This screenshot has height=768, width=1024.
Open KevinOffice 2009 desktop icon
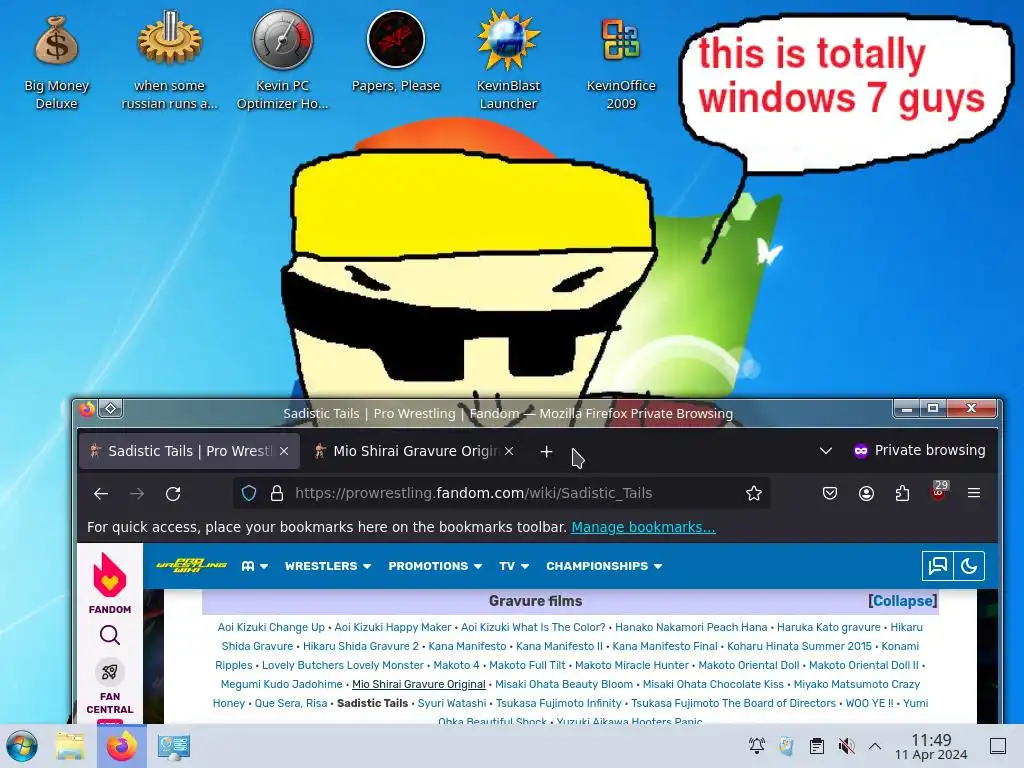pos(621,62)
